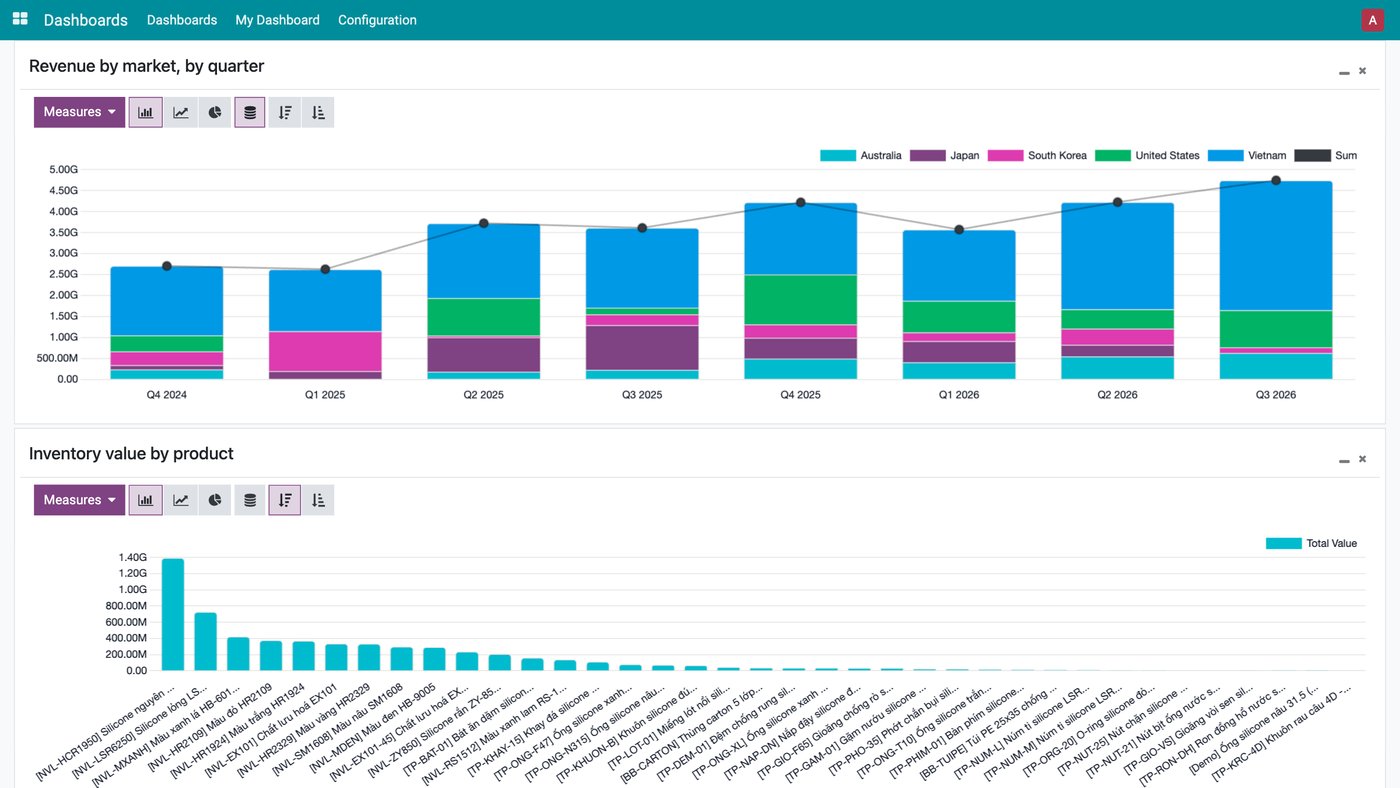
Task: Click the Q1 2025 South Korea bar segment
Action: click(x=325, y=351)
